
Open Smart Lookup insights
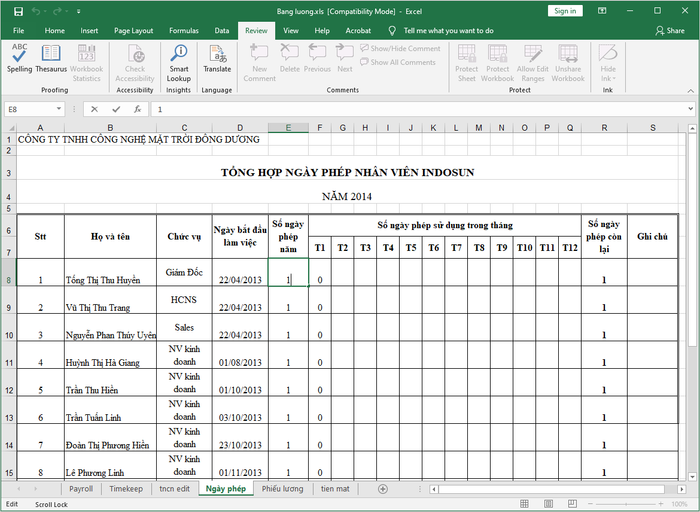click(x=179, y=63)
